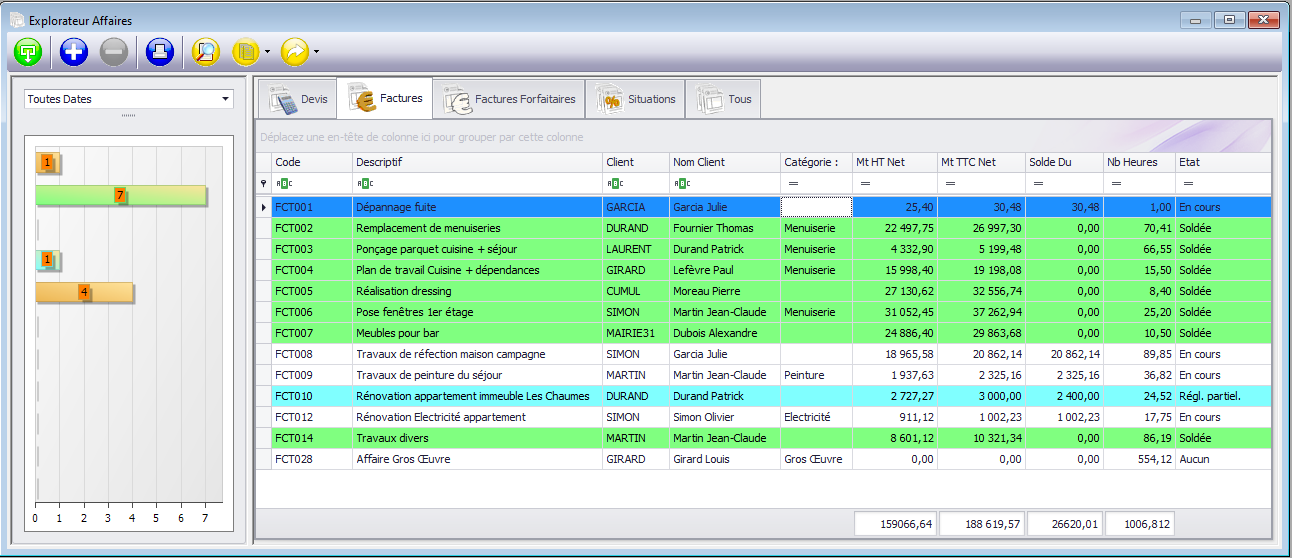Click the Mt TTC total 188 619,57
The height and width of the screenshot is (558, 1292).
pos(981,524)
